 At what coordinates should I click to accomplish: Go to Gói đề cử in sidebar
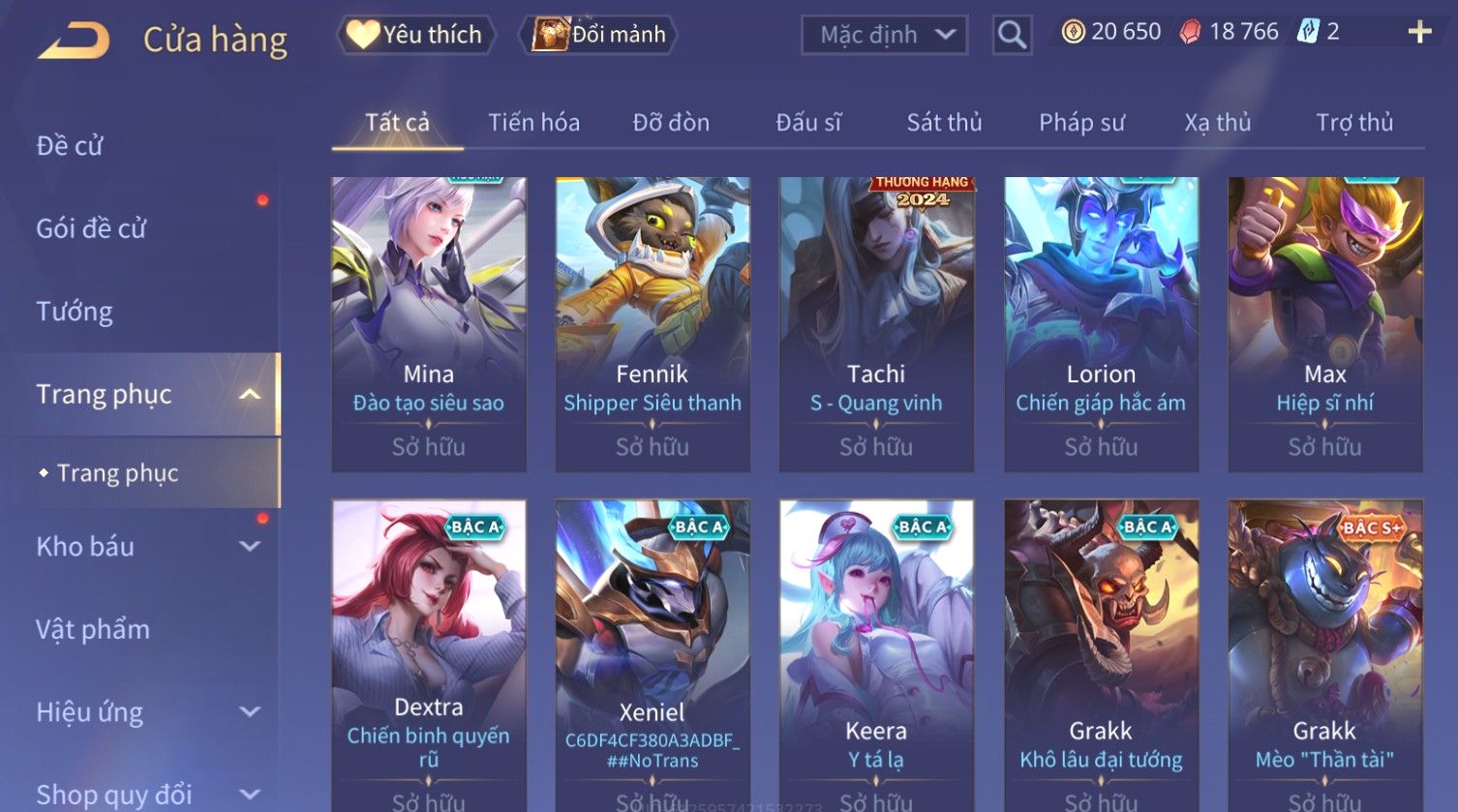point(91,228)
